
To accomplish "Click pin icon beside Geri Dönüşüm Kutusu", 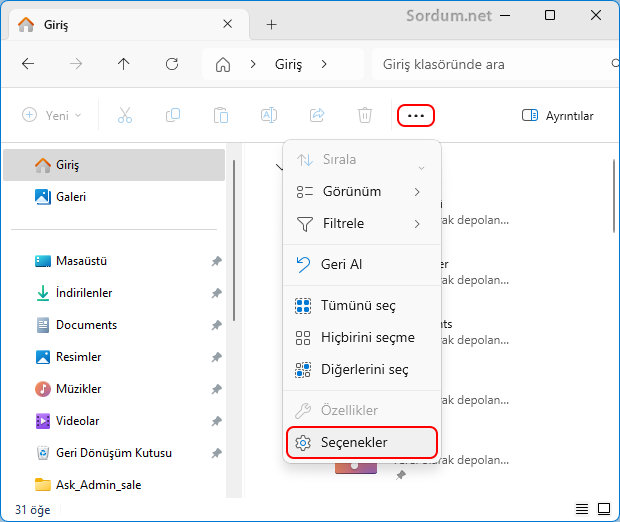I will [x=216, y=453].
